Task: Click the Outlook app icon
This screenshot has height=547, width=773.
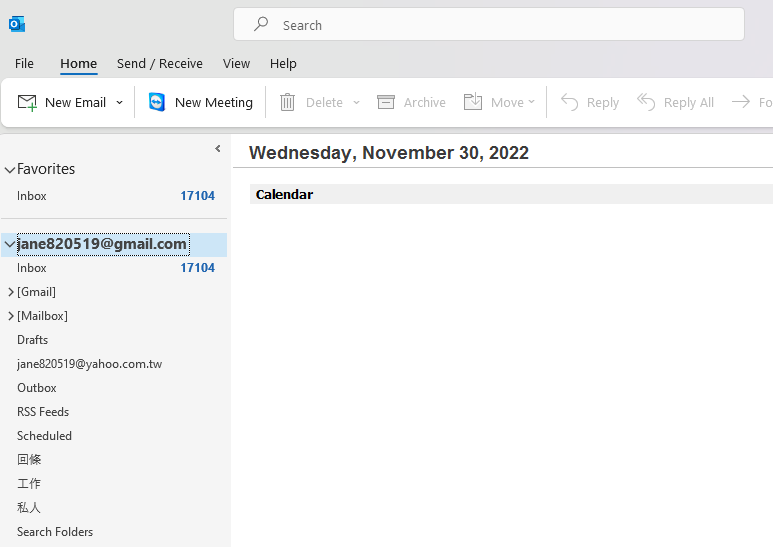Action: pos(17,24)
